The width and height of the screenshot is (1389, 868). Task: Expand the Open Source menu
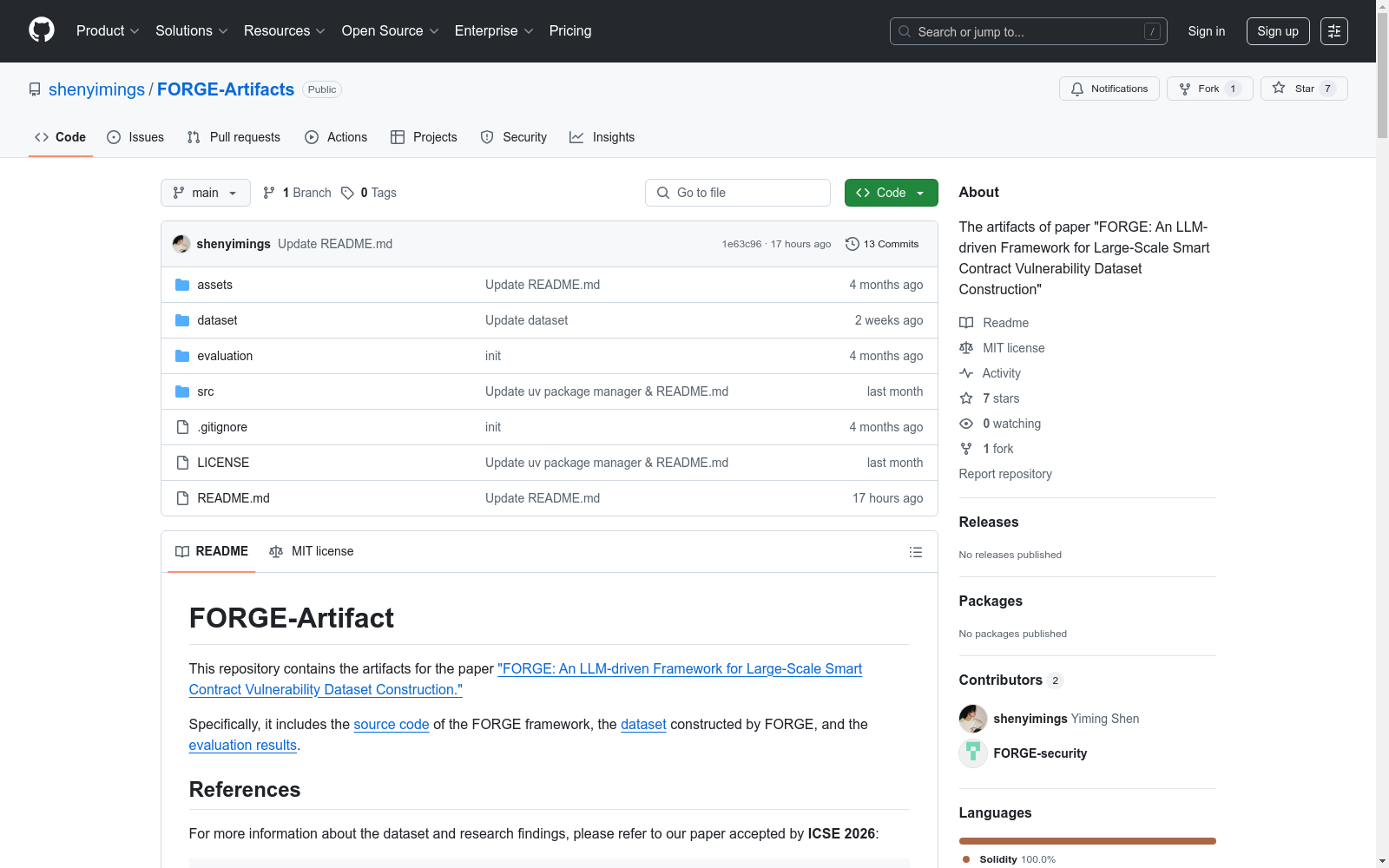391,30
